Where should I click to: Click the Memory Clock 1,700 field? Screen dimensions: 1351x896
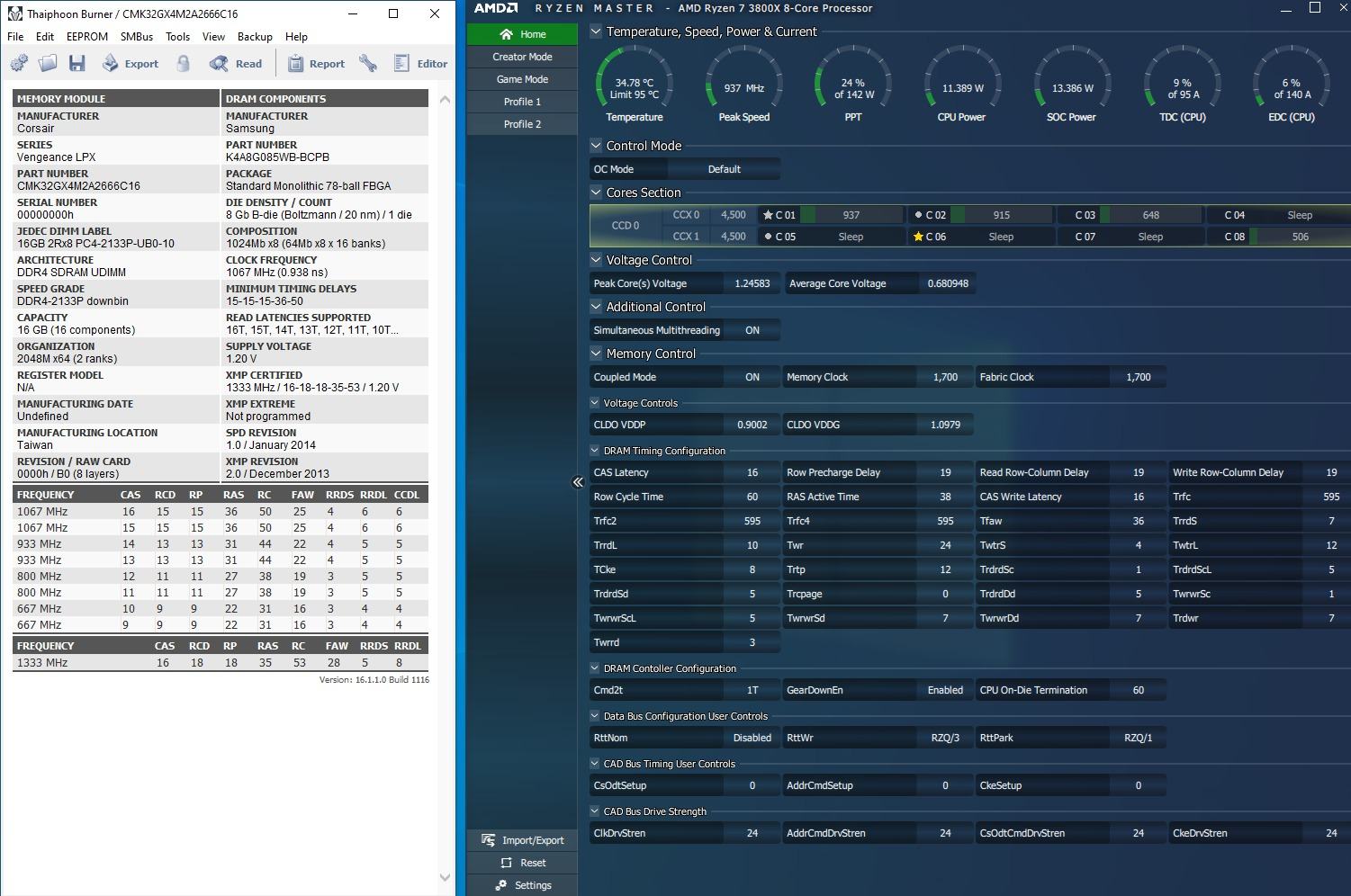945,377
